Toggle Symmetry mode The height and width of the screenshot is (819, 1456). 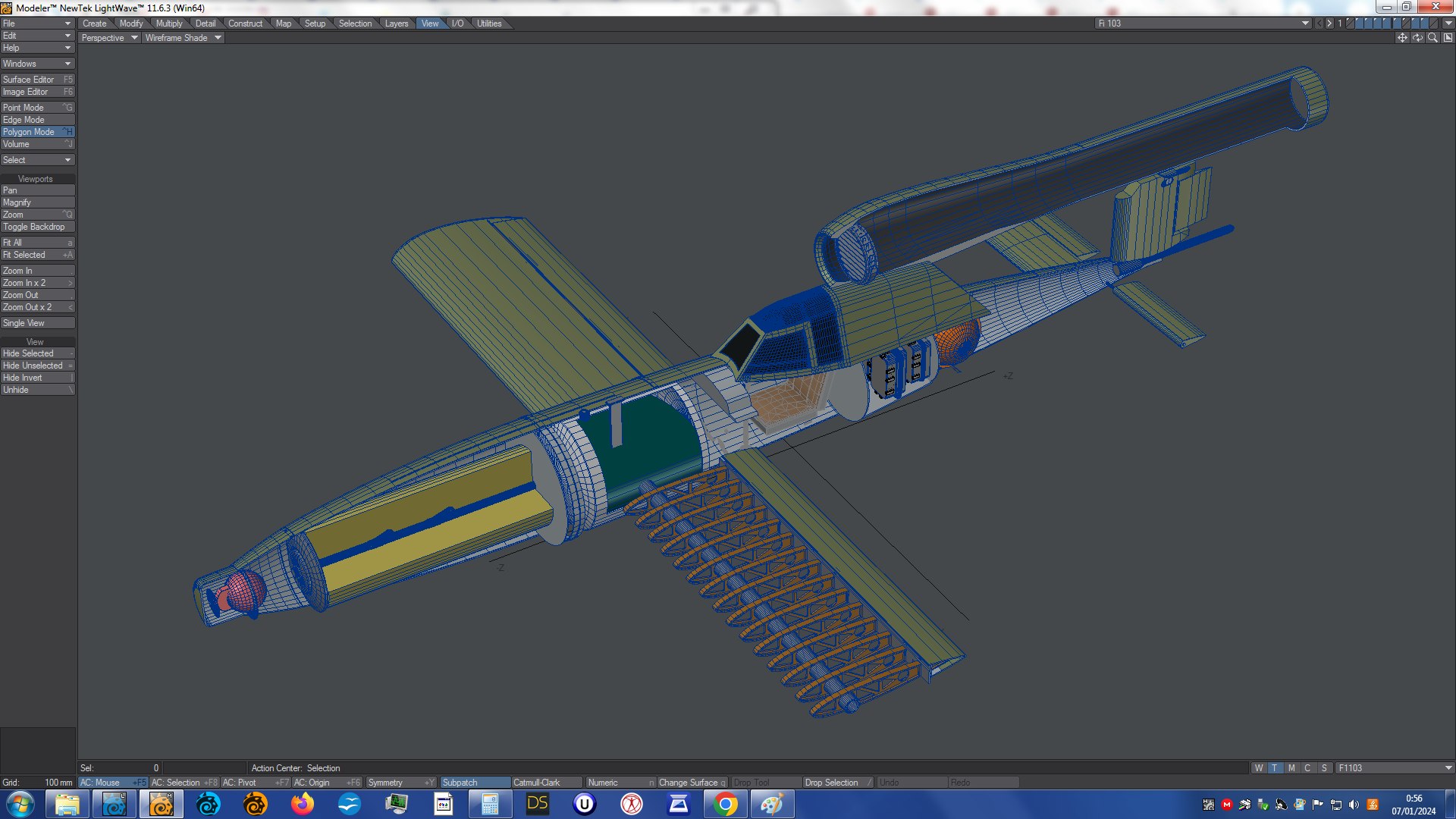pos(401,783)
